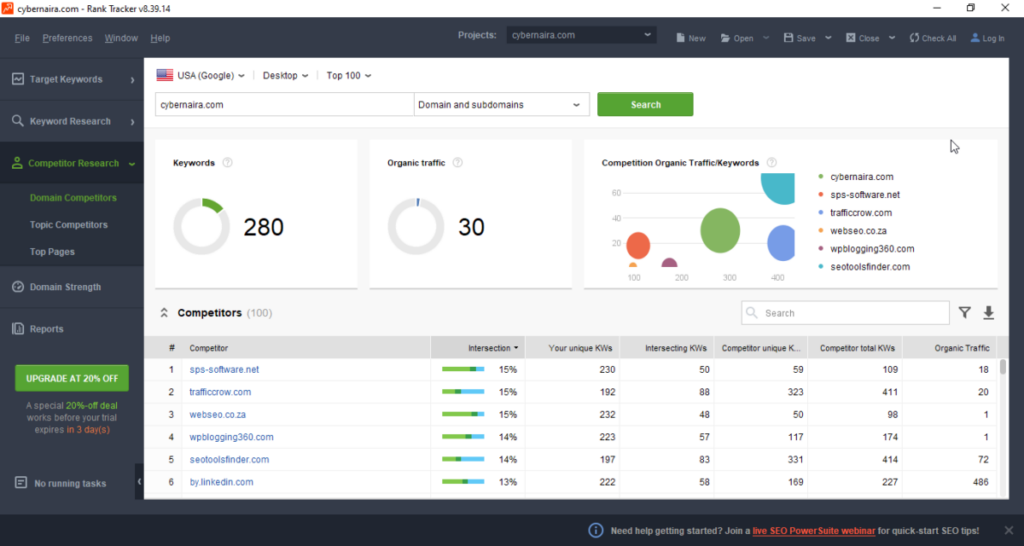Open the Preferences menu

(x=67, y=38)
